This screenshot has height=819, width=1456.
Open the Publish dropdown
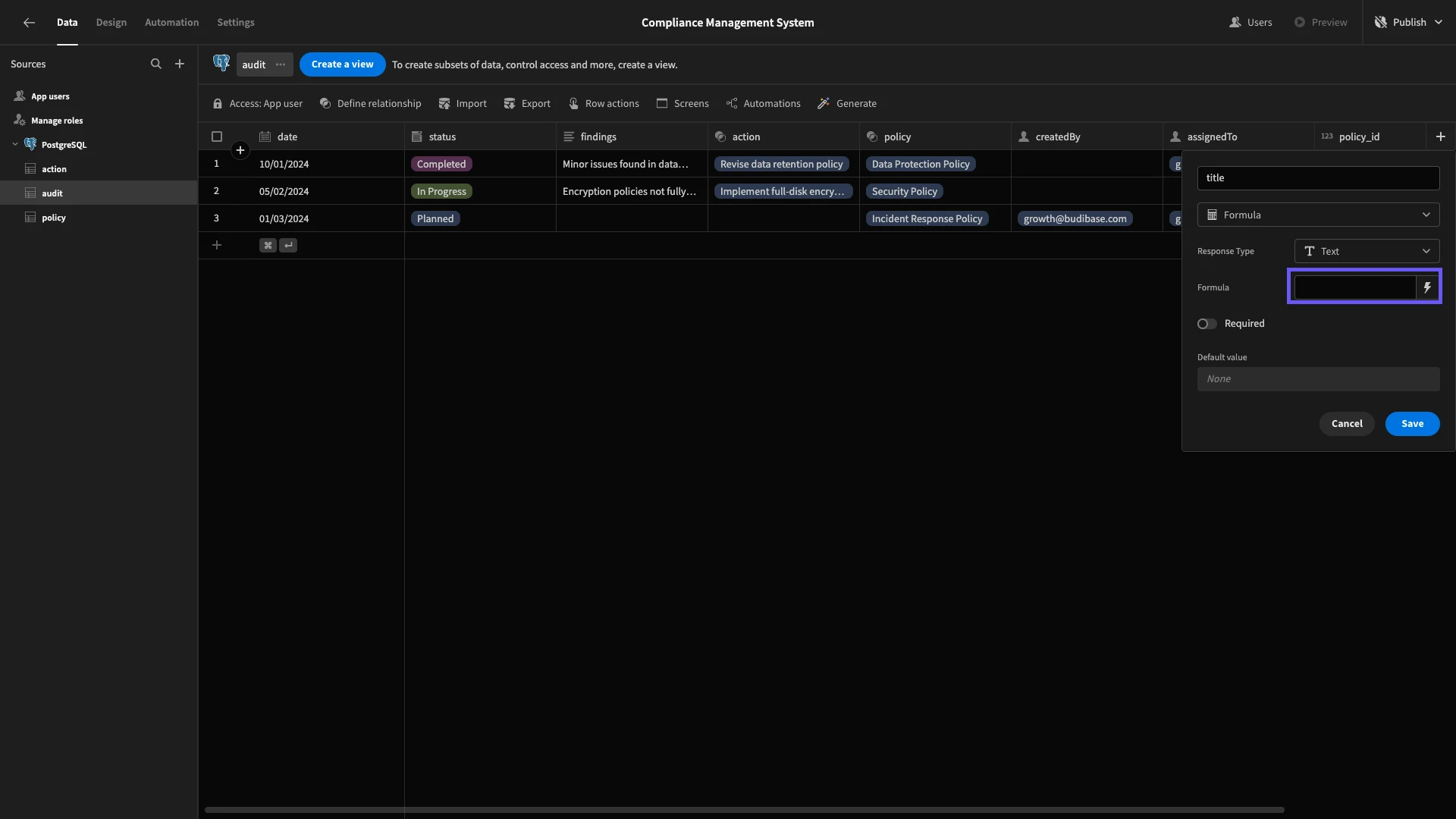[1410, 23]
